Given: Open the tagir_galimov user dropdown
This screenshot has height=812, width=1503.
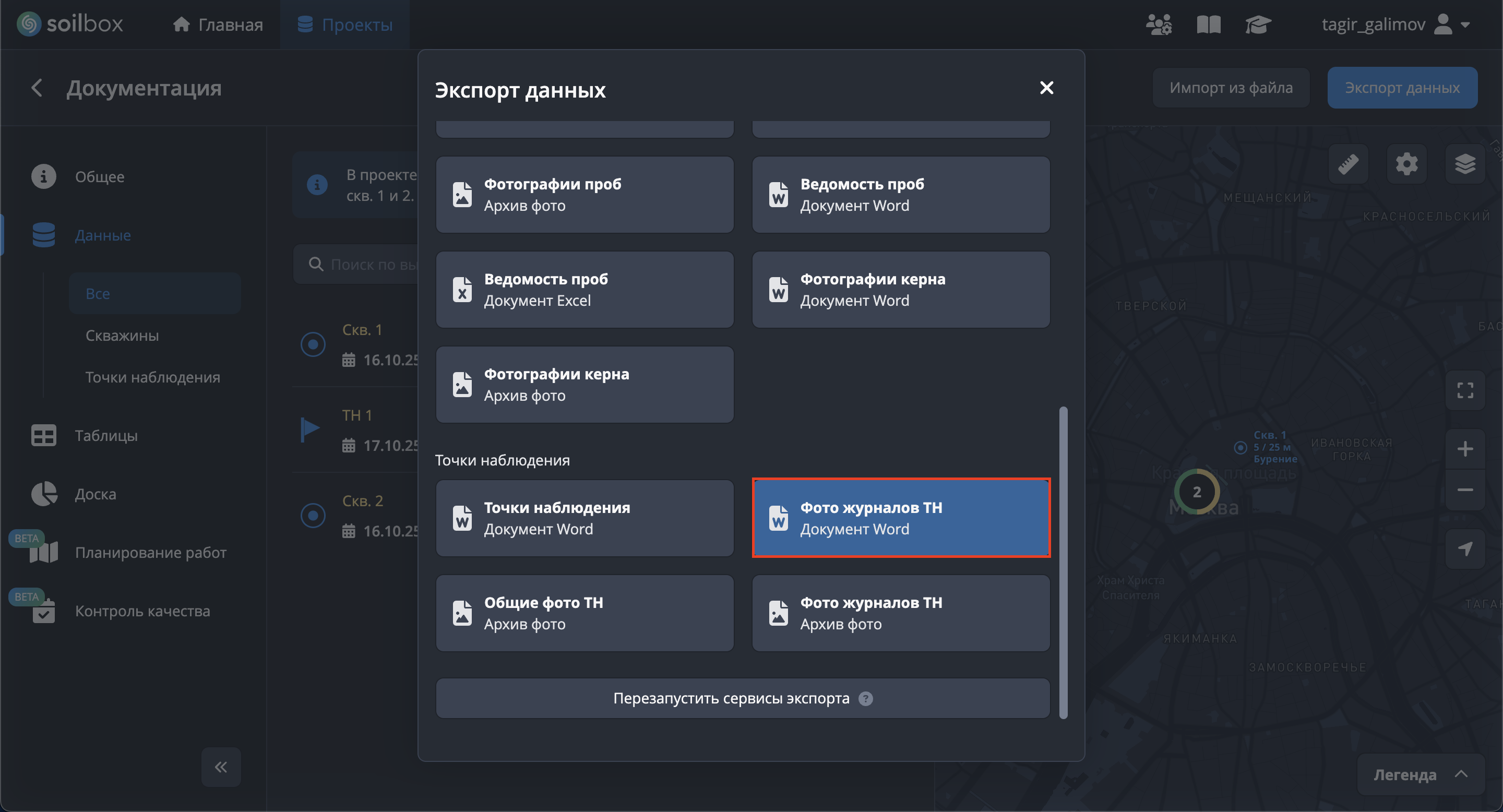Looking at the screenshot, I should (x=1394, y=25).
